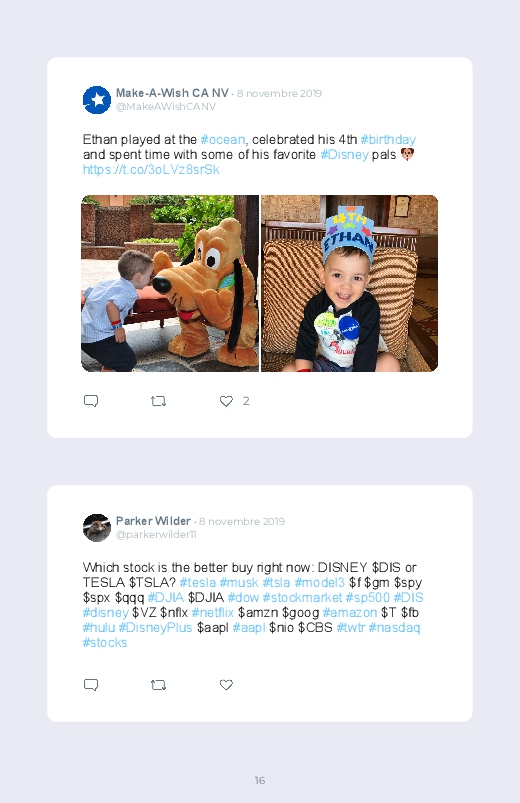Click the #stockmarket hashtag
This screenshot has height=803, width=520.
coord(302,598)
